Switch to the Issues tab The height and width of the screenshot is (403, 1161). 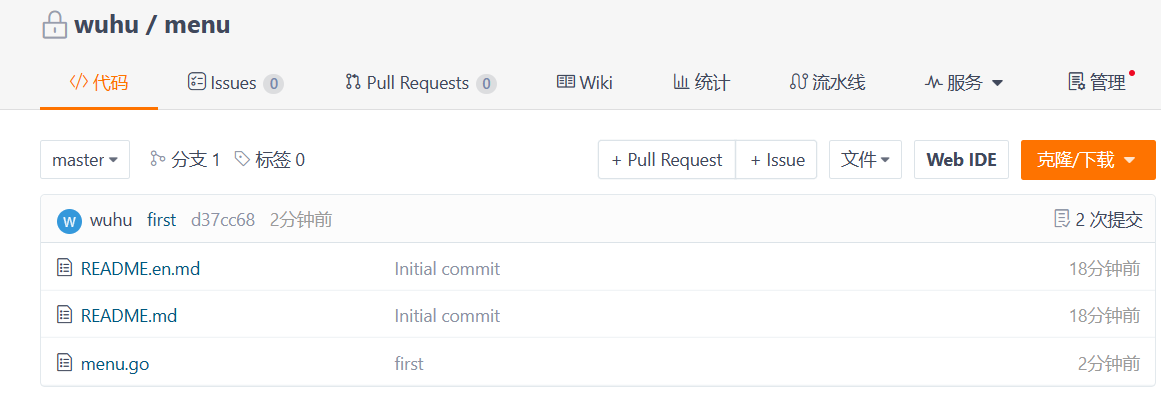[235, 83]
